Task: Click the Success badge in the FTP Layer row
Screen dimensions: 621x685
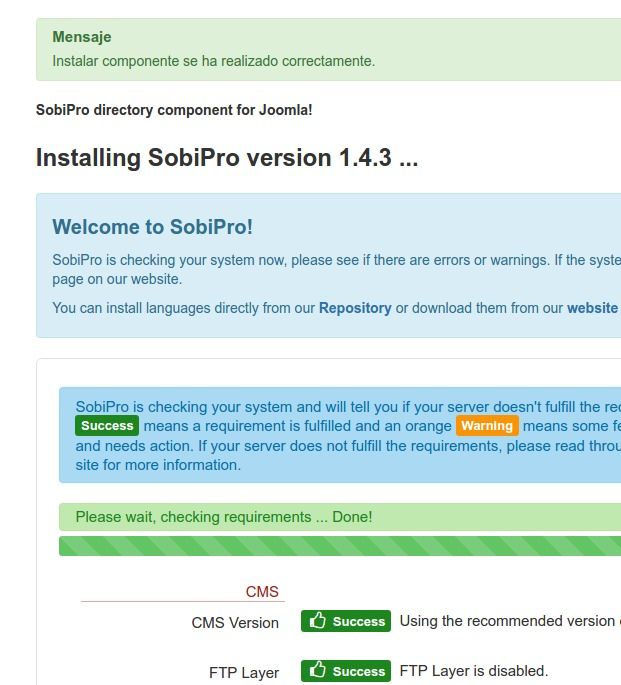Action: pyautogui.click(x=346, y=671)
